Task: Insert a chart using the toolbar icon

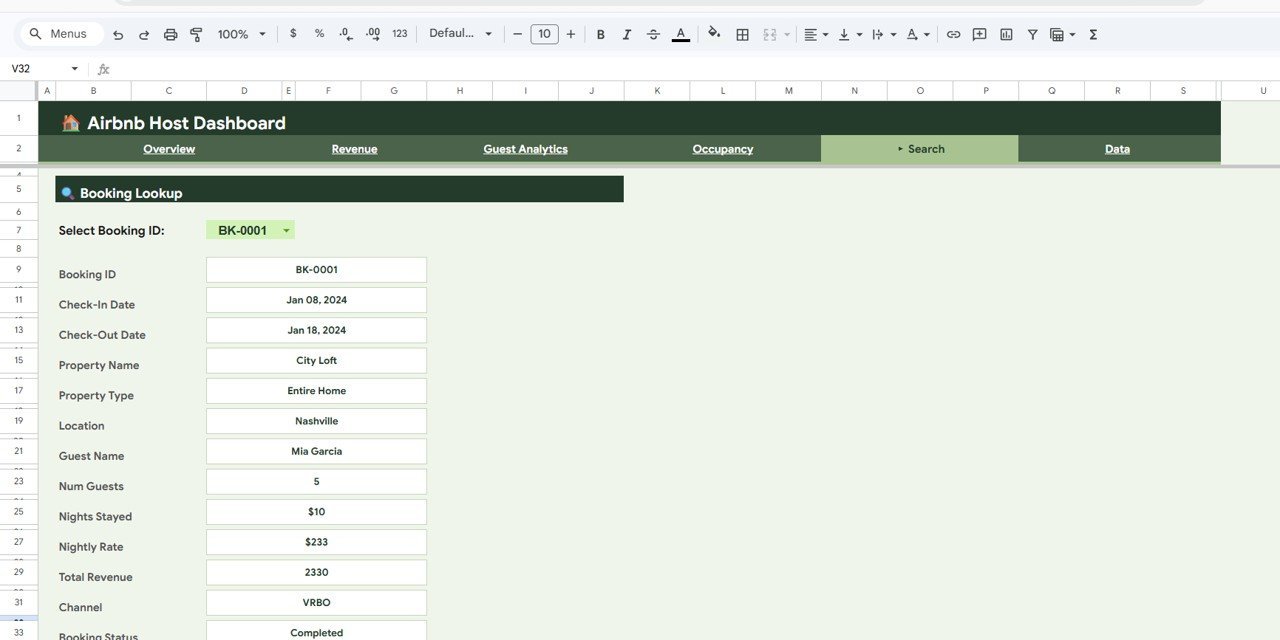Action: pyautogui.click(x=1005, y=33)
